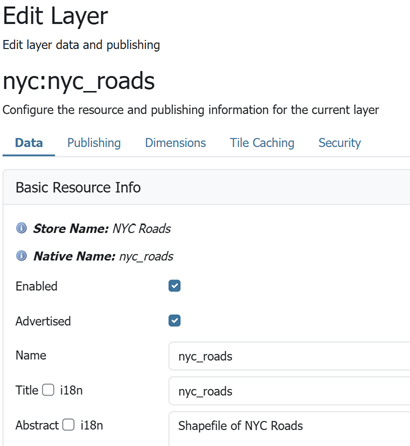This screenshot has height=446, width=410.
Task: Click the Enabled label text
Action: coord(37,286)
